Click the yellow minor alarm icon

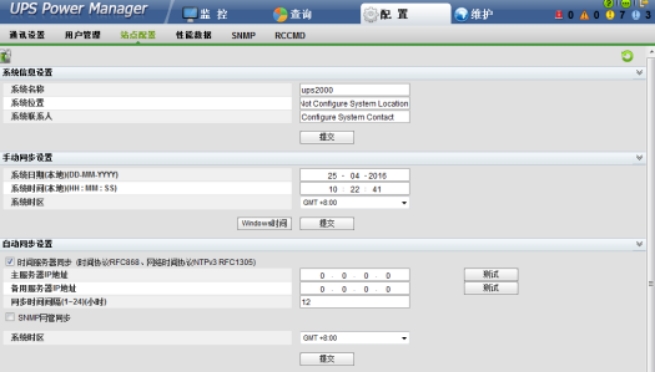click(x=610, y=15)
